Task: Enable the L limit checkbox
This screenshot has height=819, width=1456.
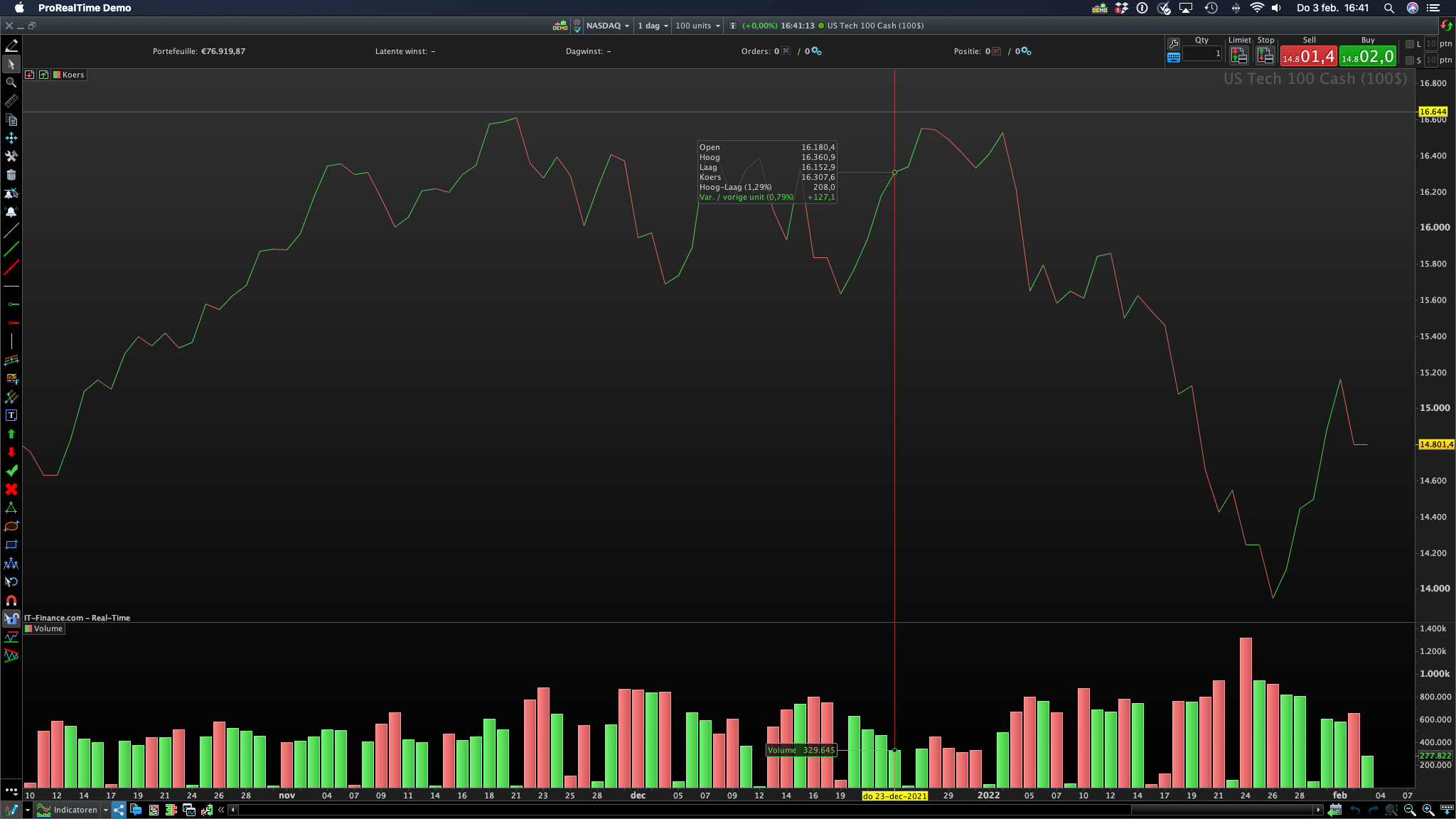Action: pos(1410,44)
